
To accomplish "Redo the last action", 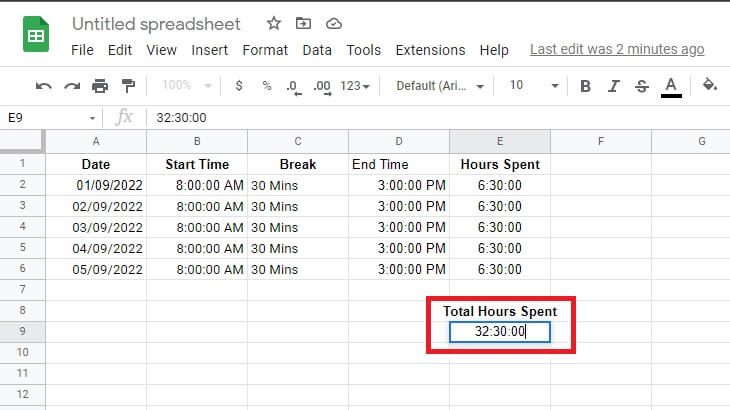I will coord(72,86).
